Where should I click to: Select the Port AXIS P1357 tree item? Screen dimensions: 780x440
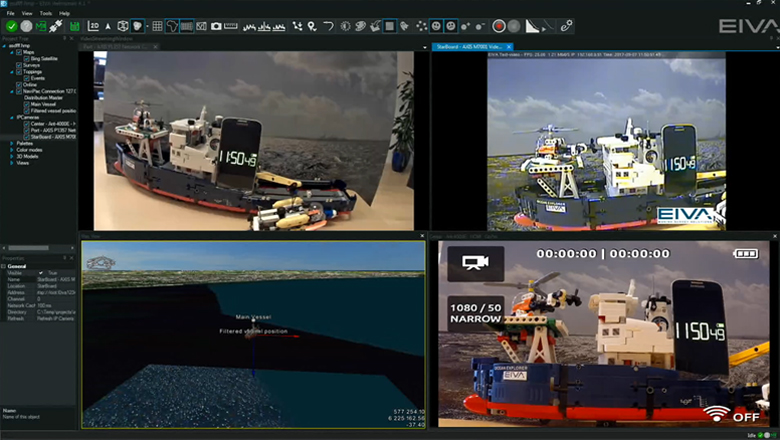53,130
